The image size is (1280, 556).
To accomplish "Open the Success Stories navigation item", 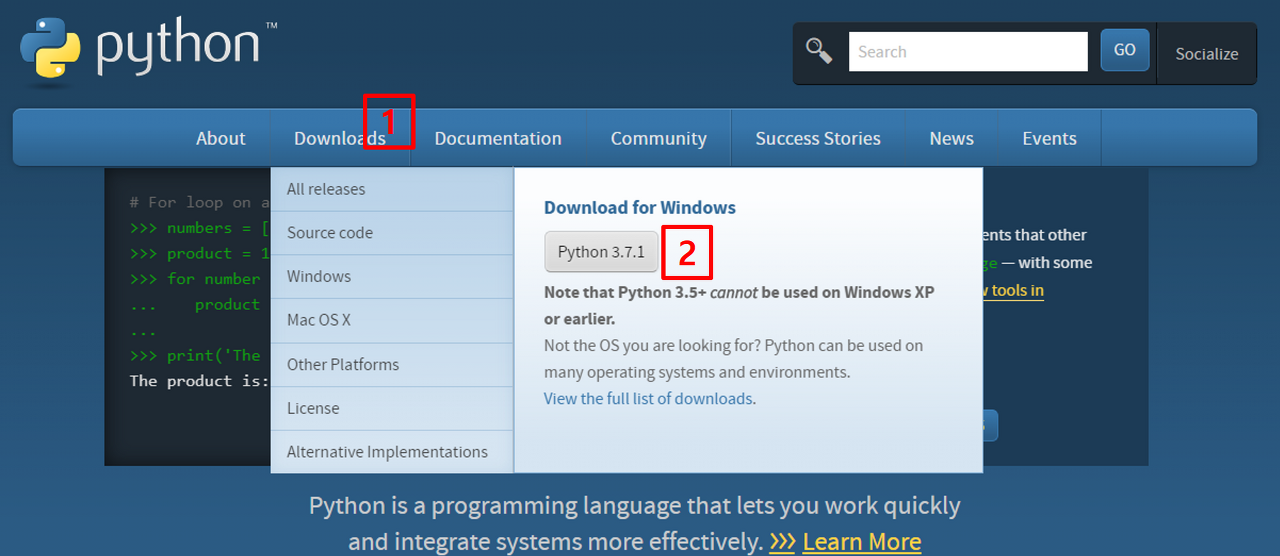I will (818, 138).
